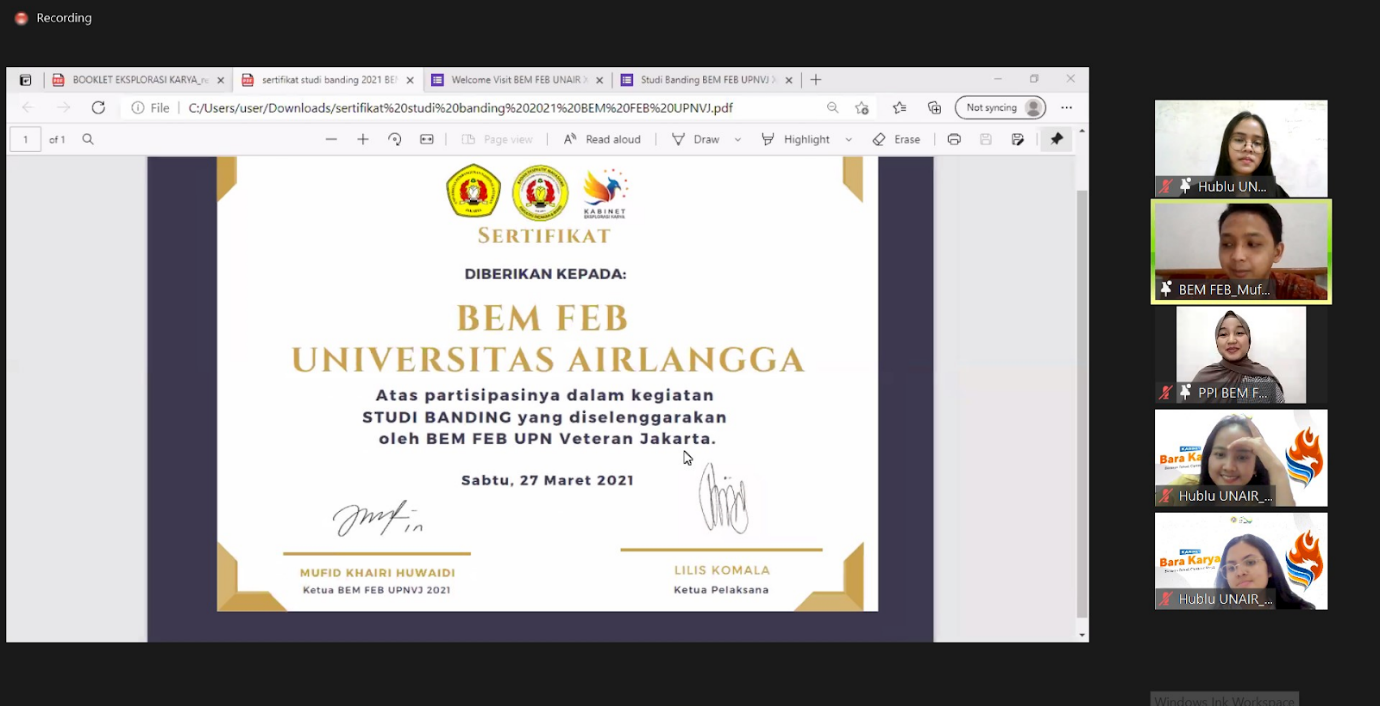
Task: Expand Draw tool options dropdown
Action: click(738, 139)
